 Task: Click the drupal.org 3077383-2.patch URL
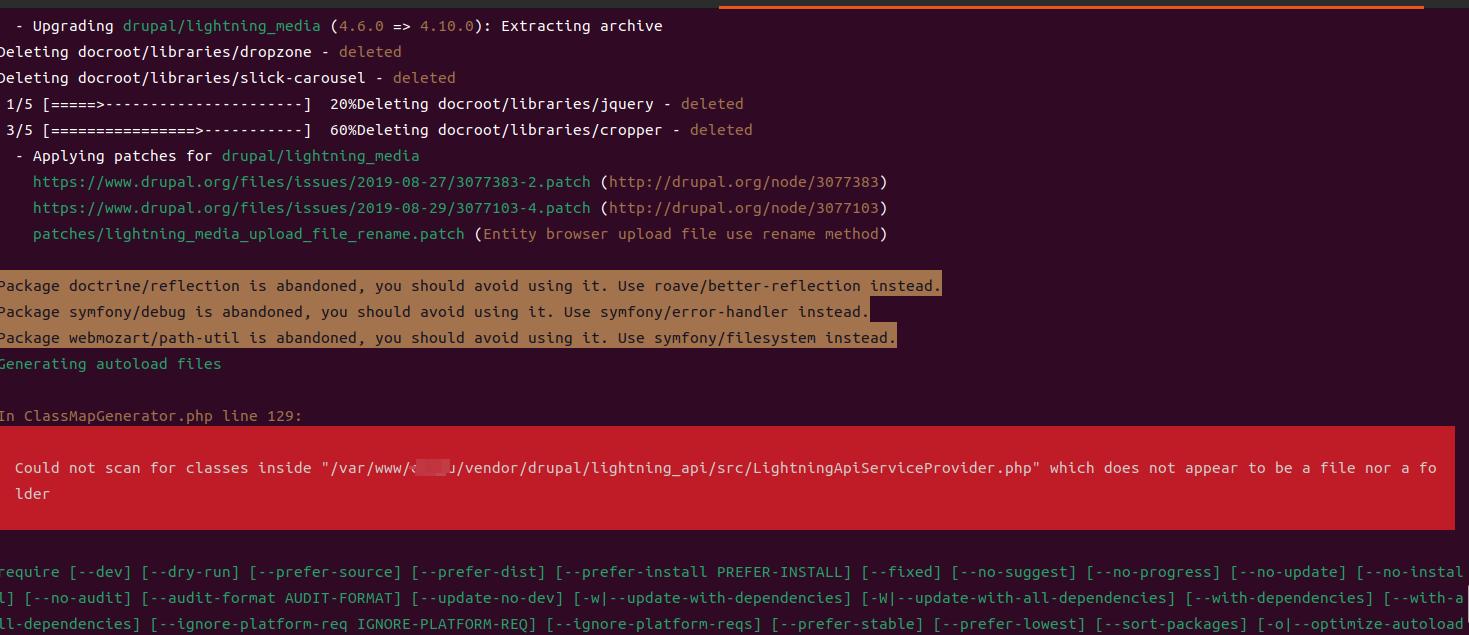[x=312, y=182]
